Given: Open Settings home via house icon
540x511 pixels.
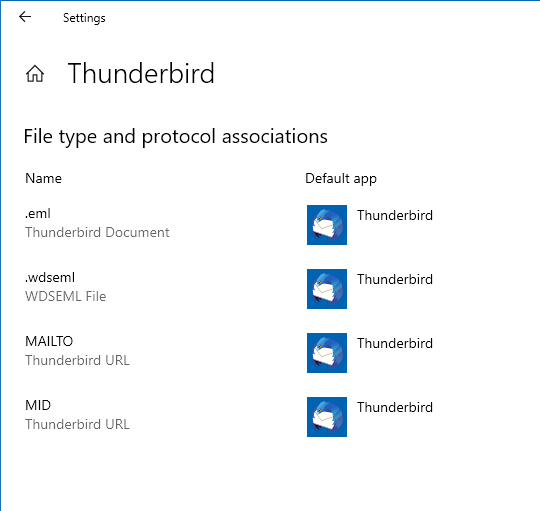Looking at the screenshot, I should point(35,73).
